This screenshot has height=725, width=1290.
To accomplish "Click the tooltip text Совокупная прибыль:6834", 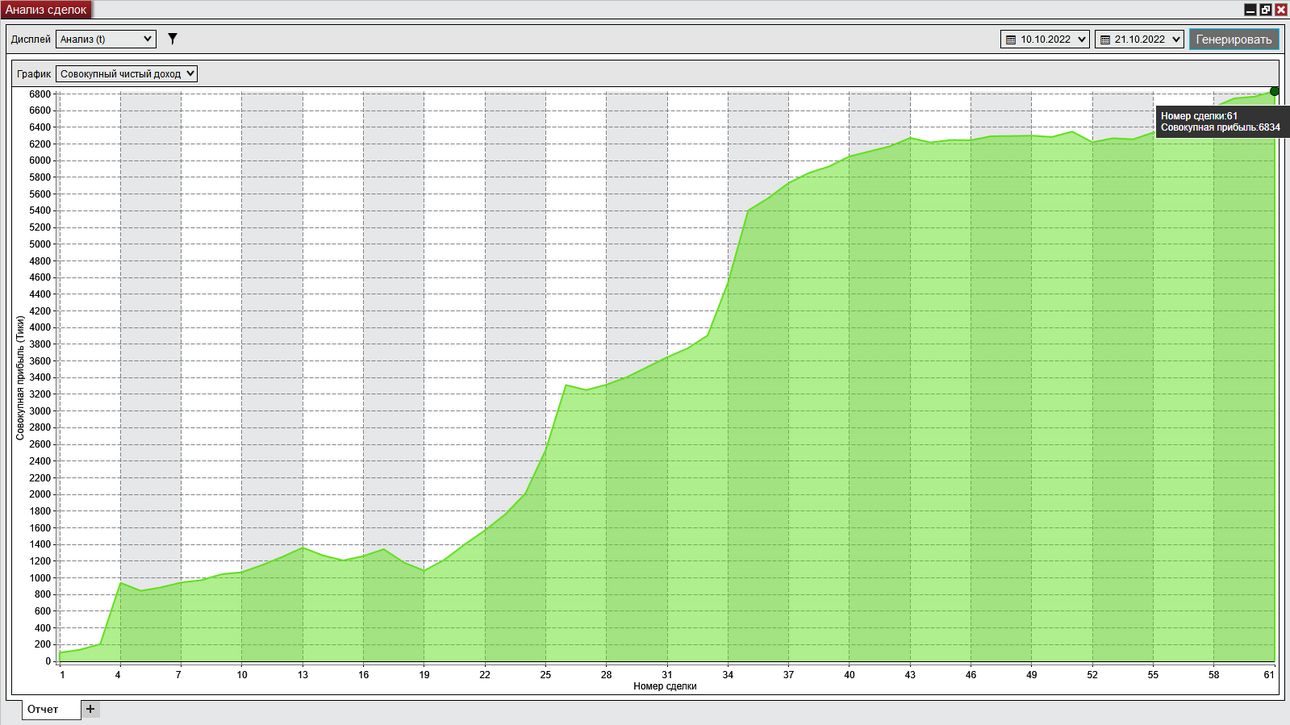I will (x=1220, y=128).
